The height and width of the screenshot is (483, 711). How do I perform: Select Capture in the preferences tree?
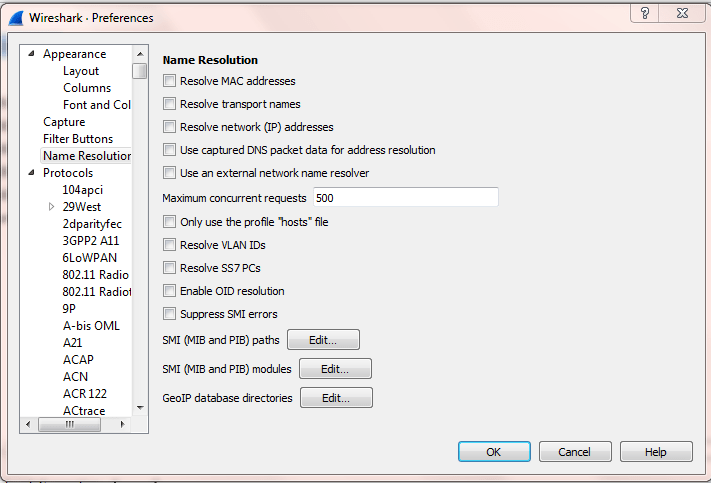point(64,122)
